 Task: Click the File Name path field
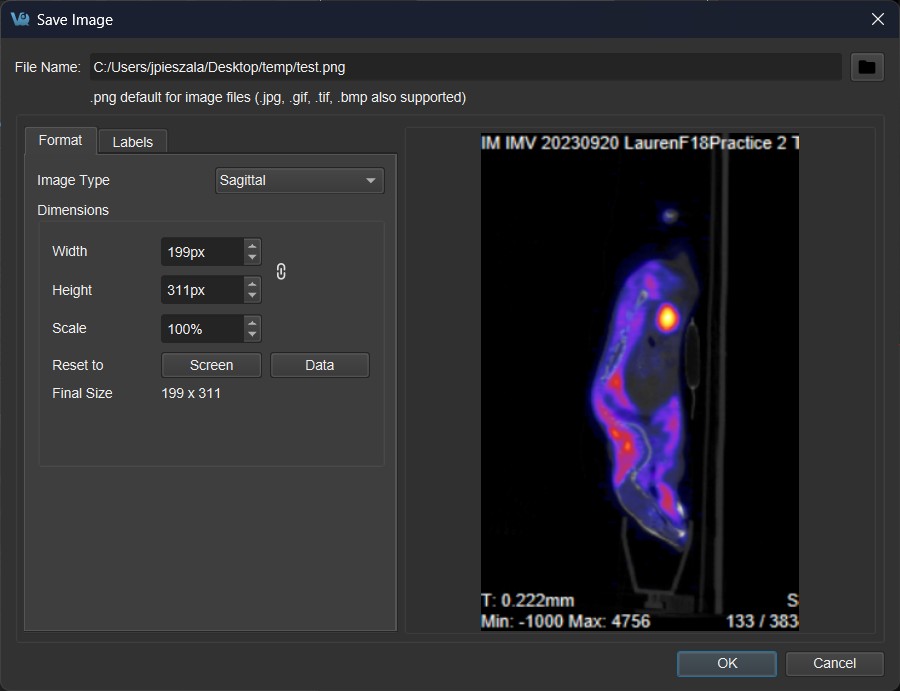click(x=465, y=67)
